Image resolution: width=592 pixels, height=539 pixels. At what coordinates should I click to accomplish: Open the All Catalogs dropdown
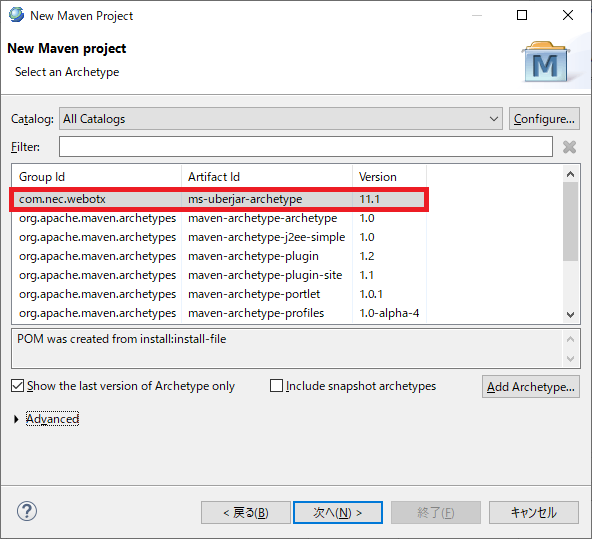pyautogui.click(x=281, y=119)
